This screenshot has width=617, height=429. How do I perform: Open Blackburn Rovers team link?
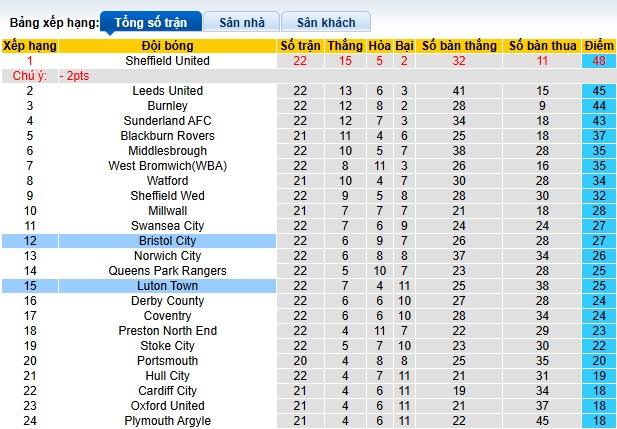click(x=168, y=136)
